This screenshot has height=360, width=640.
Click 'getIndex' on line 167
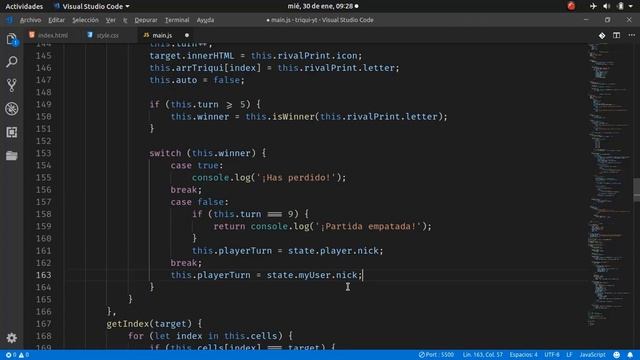click(127, 324)
